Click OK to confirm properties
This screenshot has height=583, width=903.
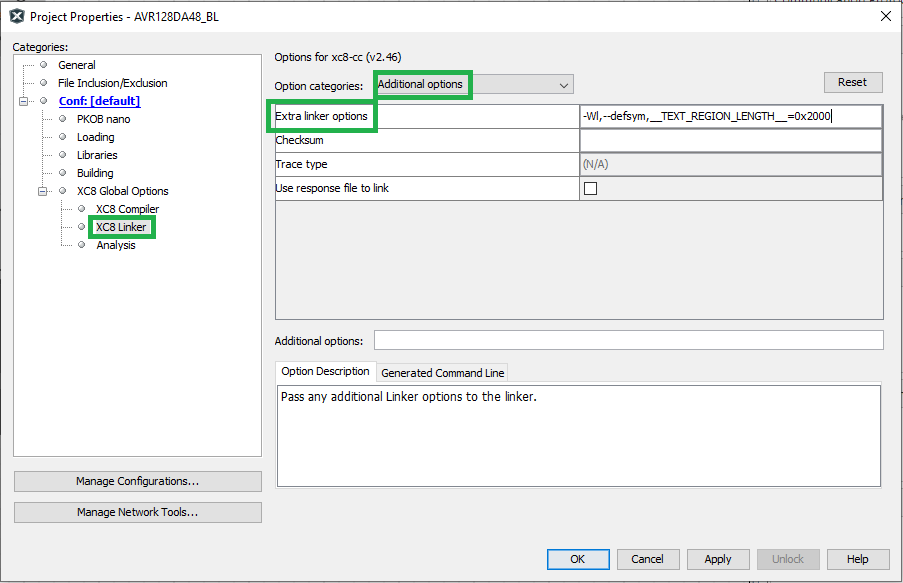(x=577, y=559)
